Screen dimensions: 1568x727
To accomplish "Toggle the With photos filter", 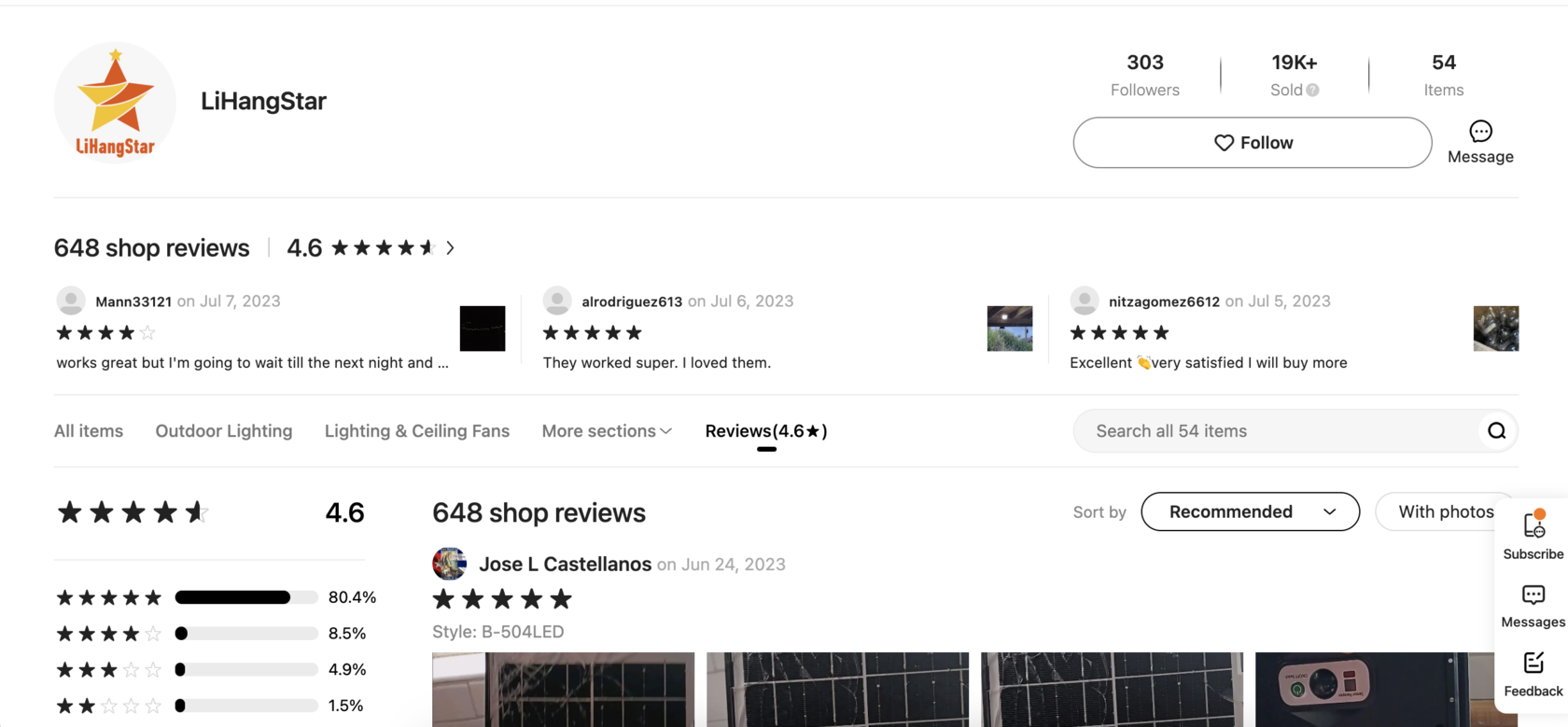I will click(1445, 511).
